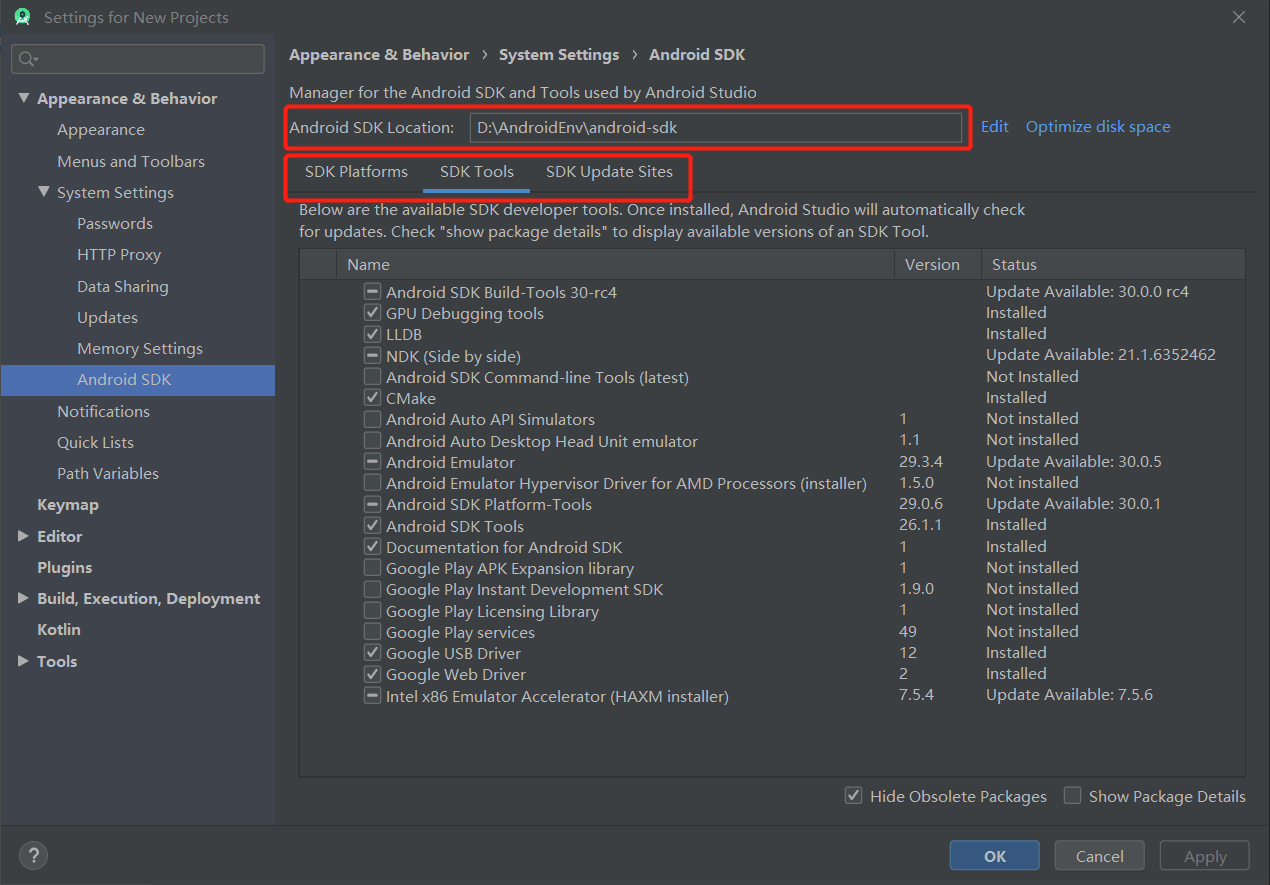Click the help question mark button

point(33,855)
